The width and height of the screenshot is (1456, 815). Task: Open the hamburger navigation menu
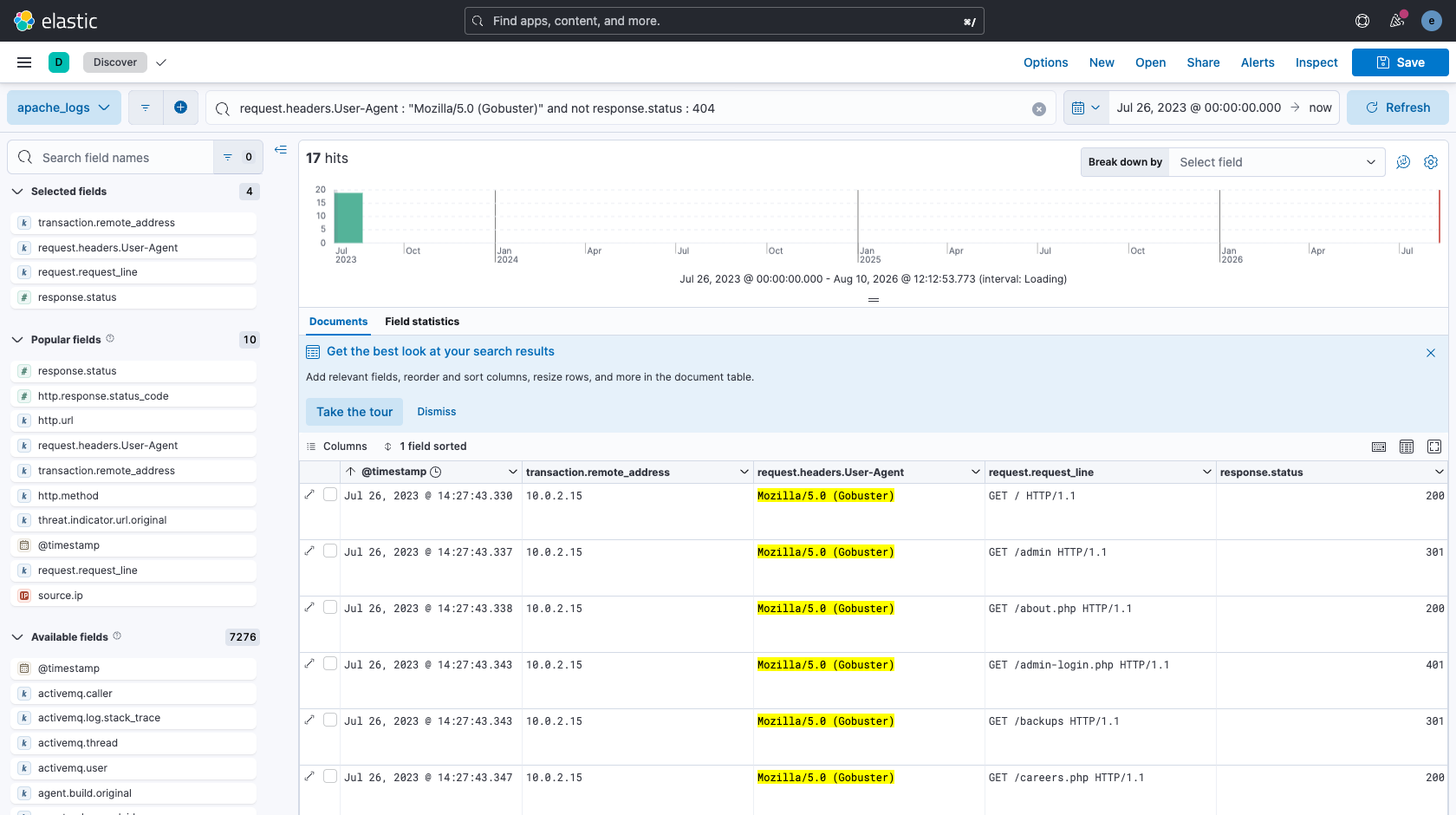(x=24, y=62)
